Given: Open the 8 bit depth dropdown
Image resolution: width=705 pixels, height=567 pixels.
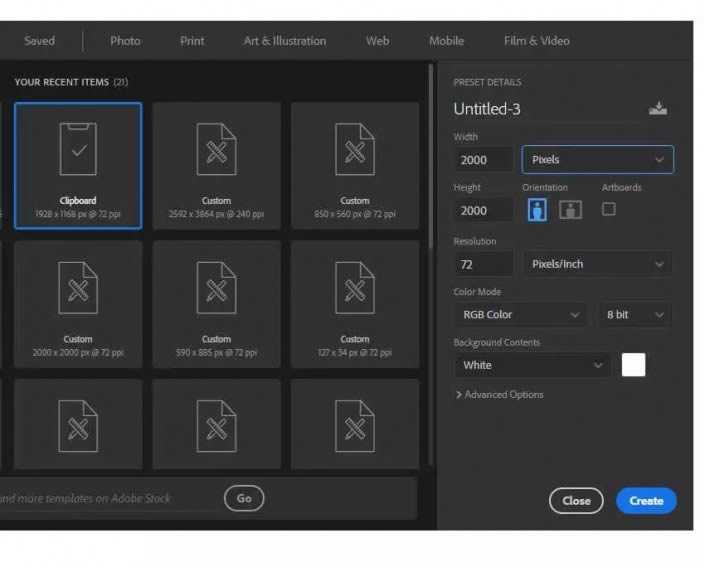Looking at the screenshot, I should 635,315.
